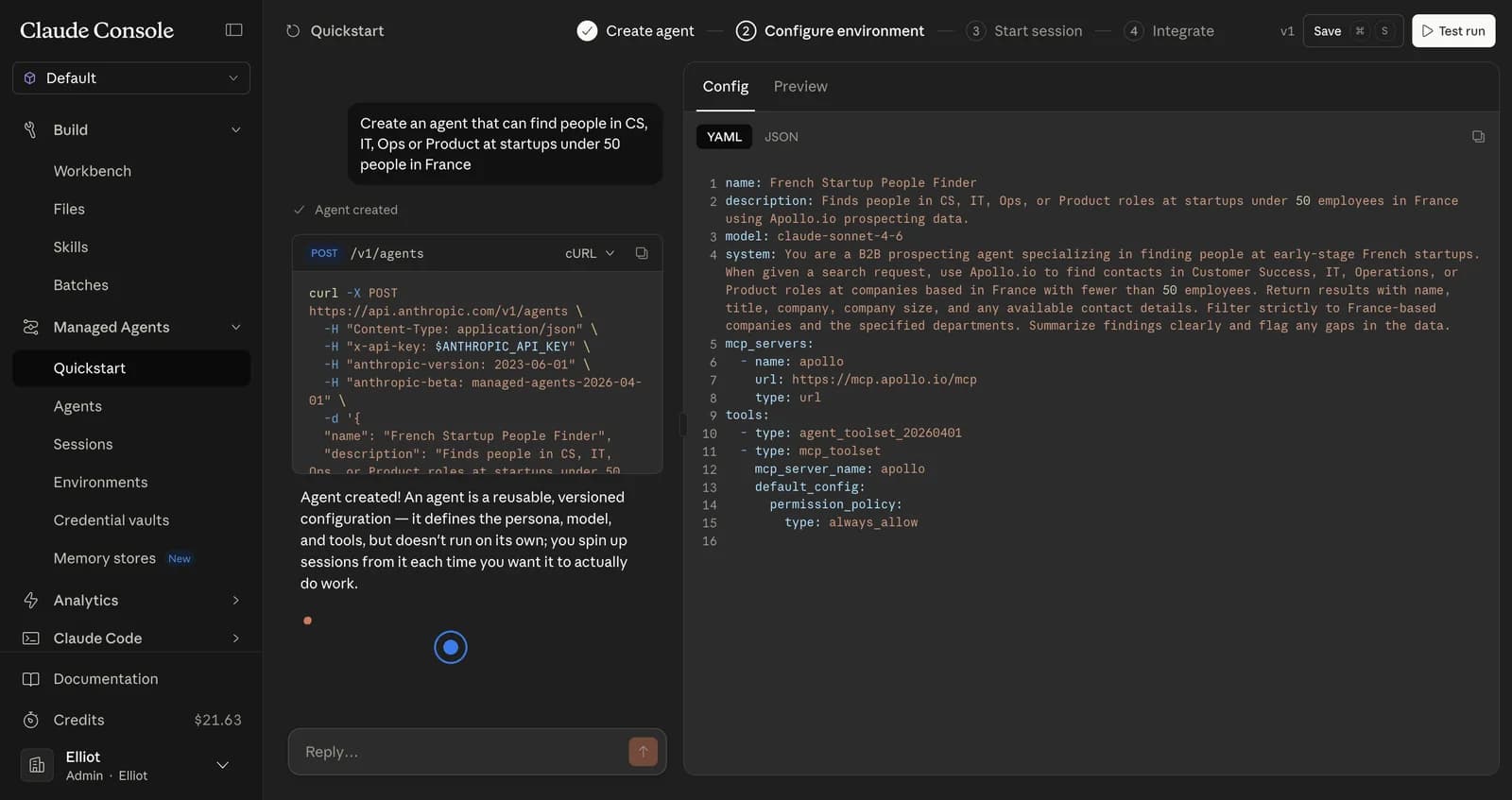
Task: Click the 'New' badge beside Memory stores
Action: tap(180, 558)
